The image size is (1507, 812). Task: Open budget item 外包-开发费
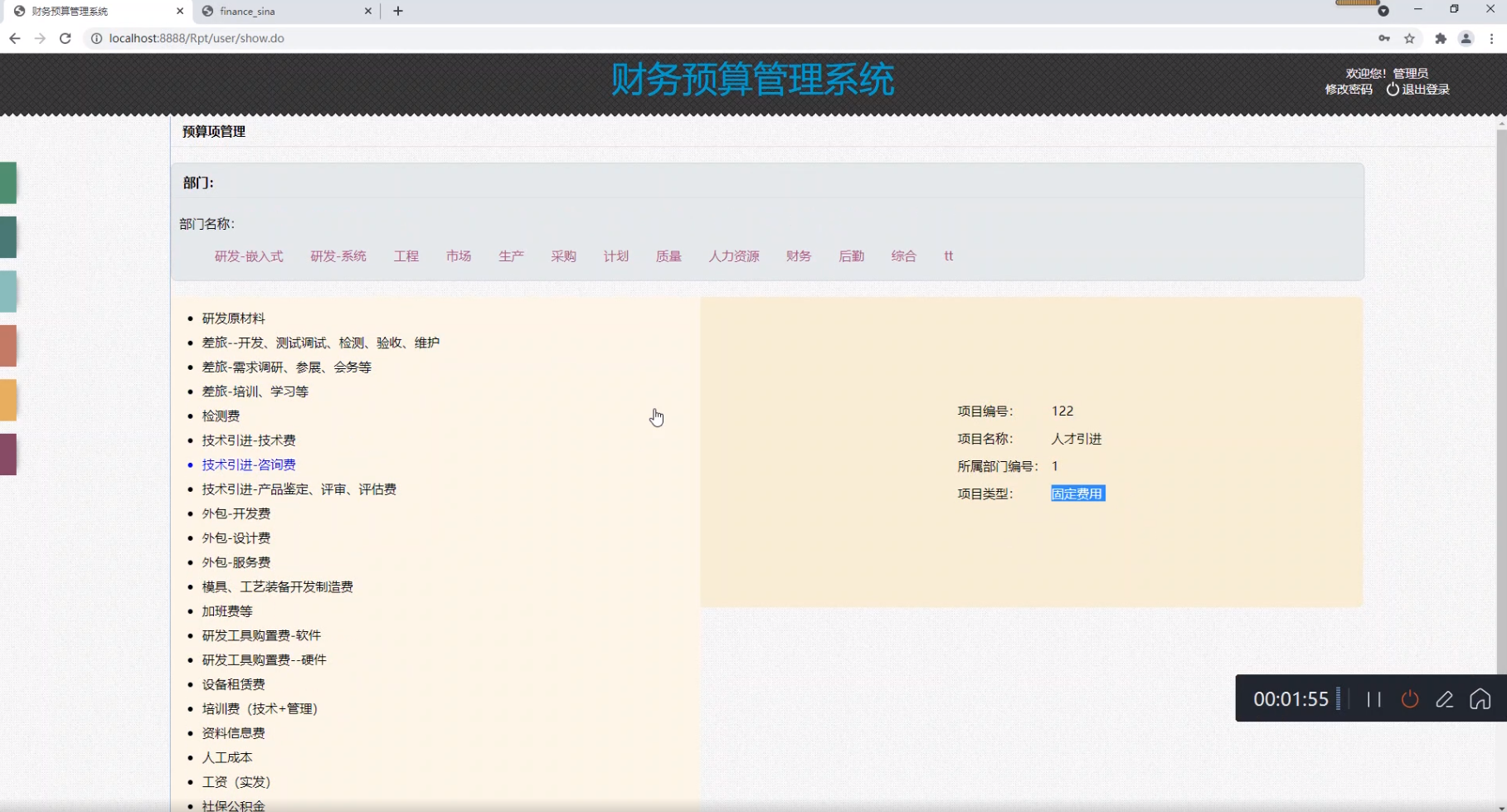(x=236, y=514)
